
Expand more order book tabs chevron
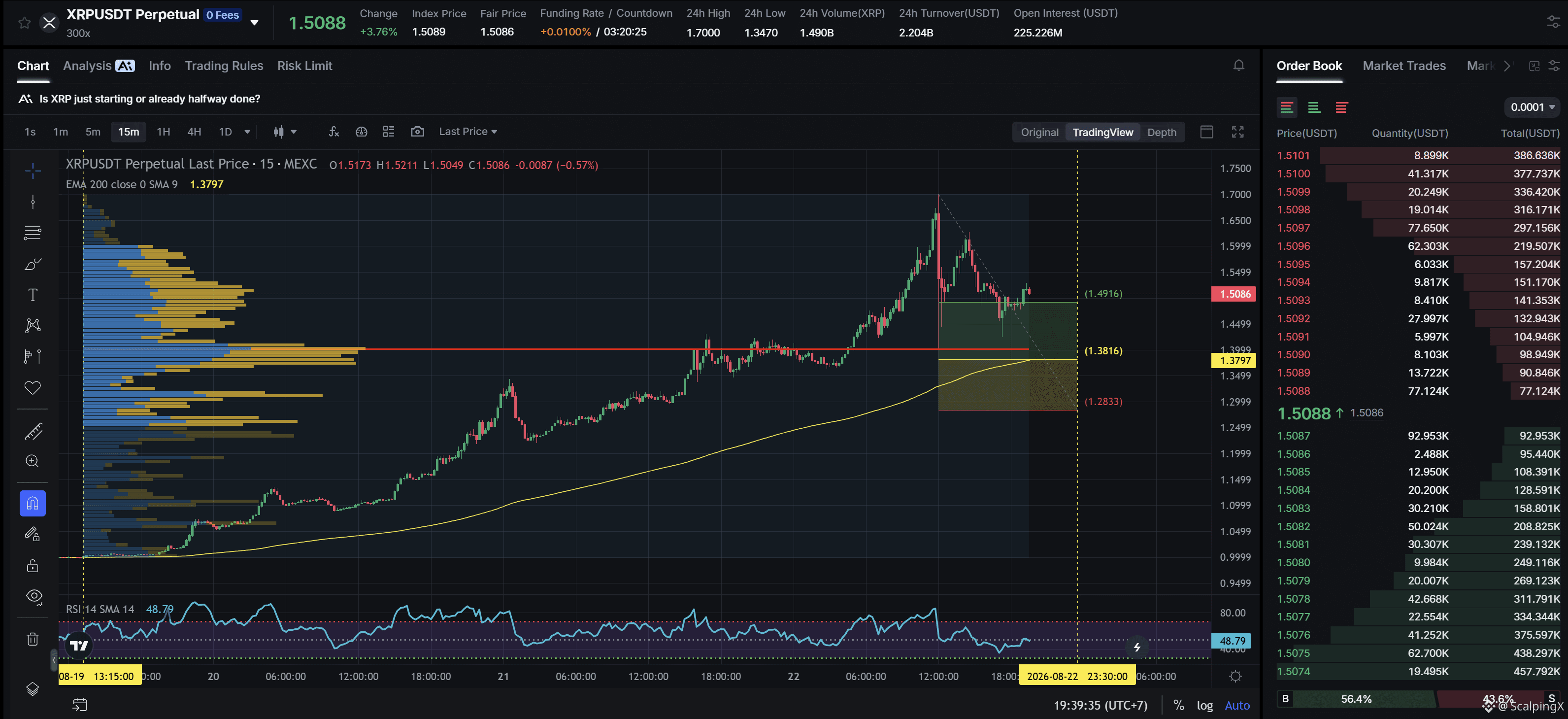point(1506,66)
